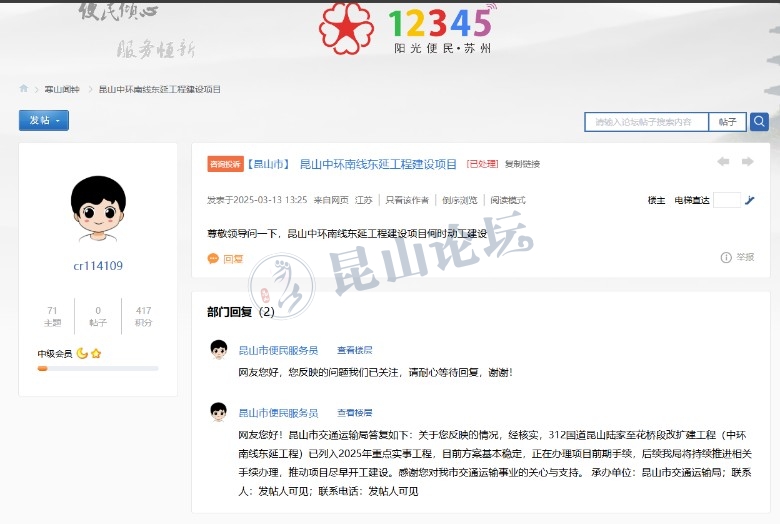Image resolution: width=780 pixels, height=524 pixels.
Task: Go to next thread arrow
Action: point(747,162)
